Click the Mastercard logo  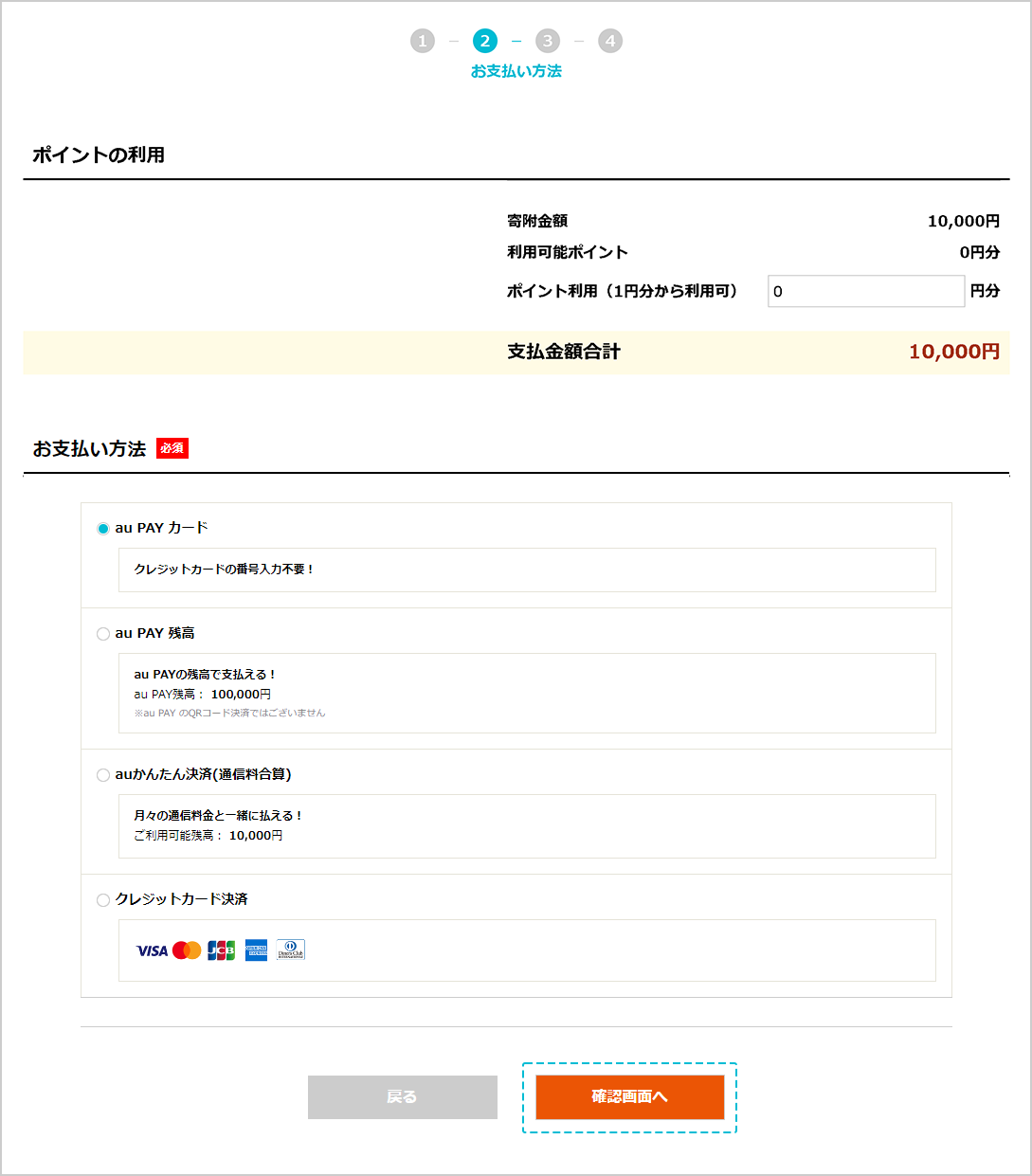[x=187, y=950]
